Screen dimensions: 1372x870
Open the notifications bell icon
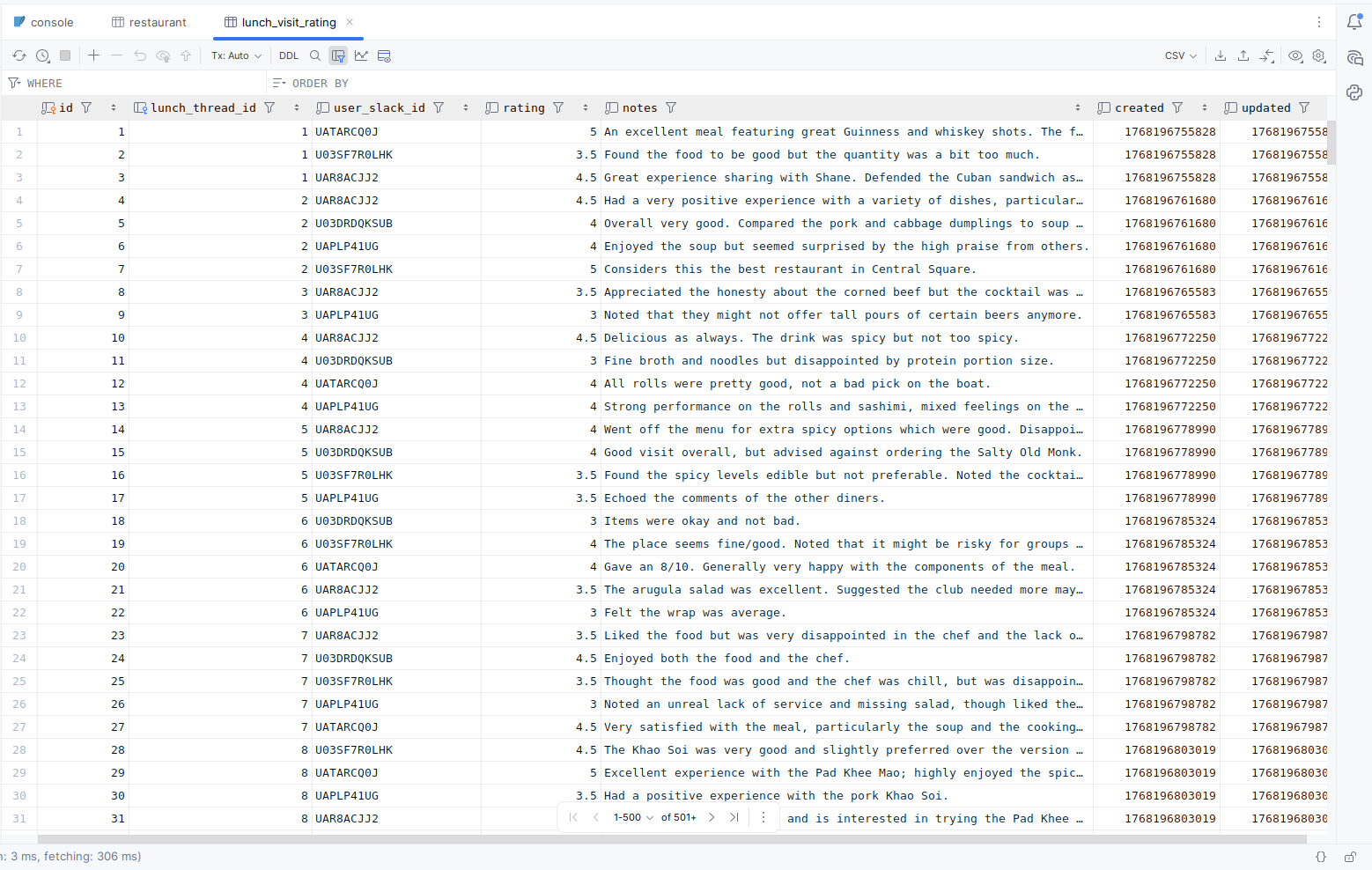click(x=1354, y=23)
